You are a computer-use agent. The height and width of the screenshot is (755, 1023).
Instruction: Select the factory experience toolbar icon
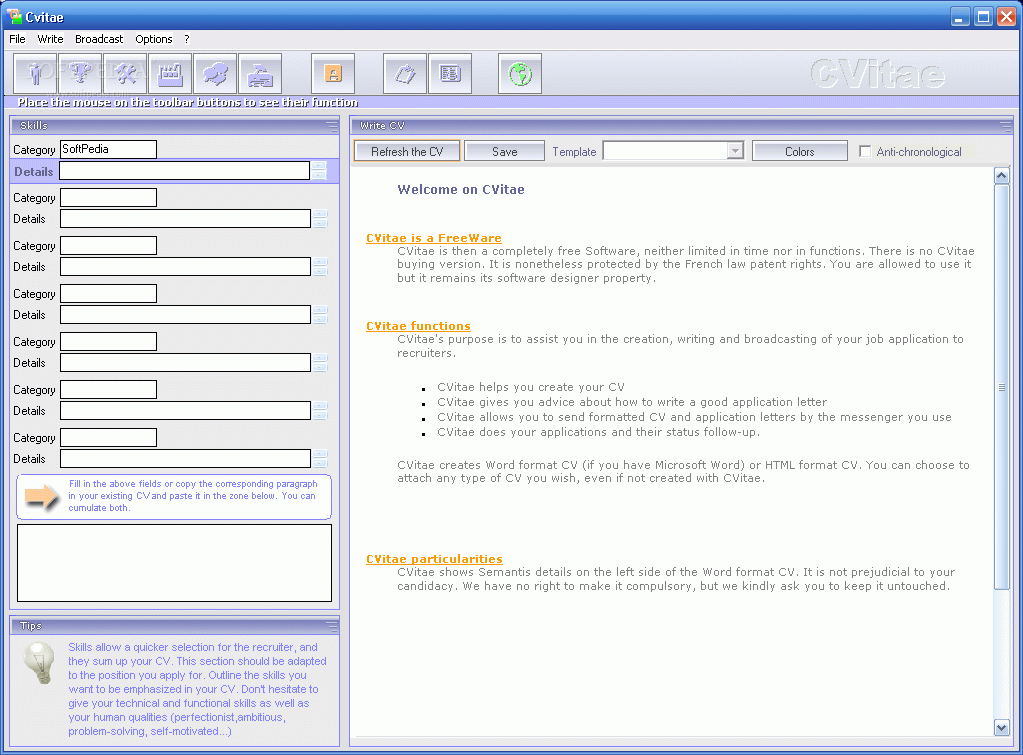(170, 74)
